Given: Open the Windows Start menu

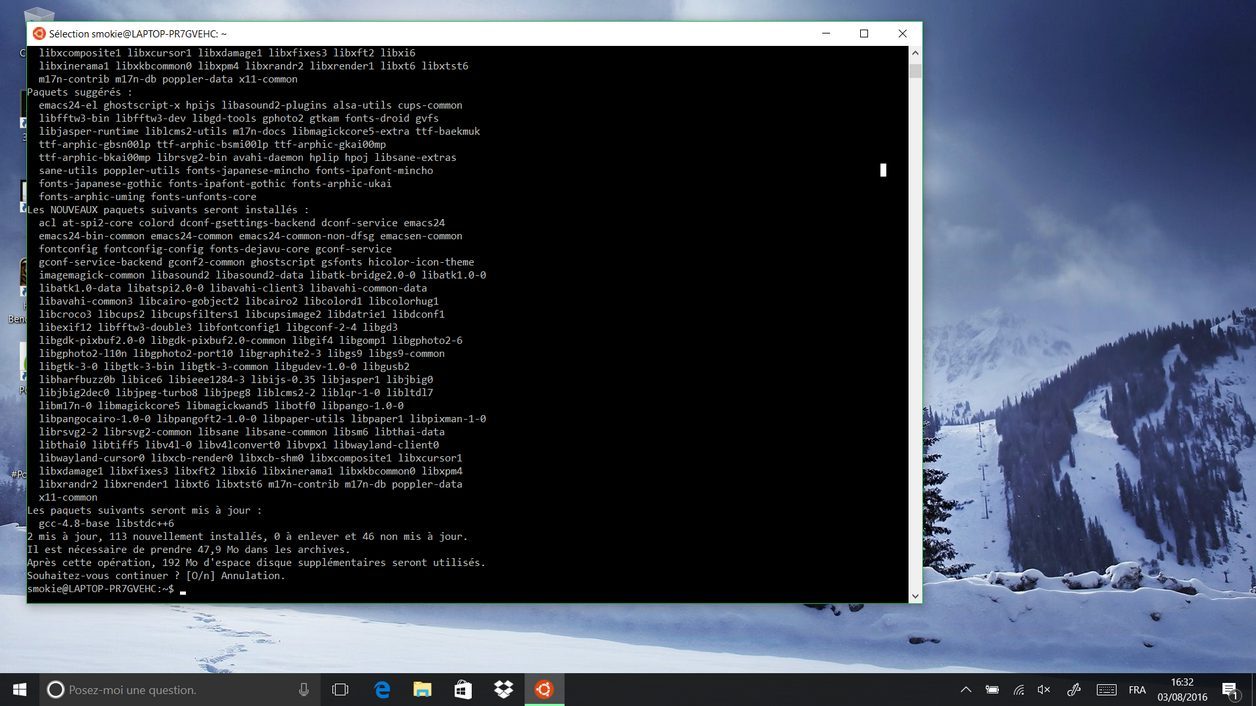Looking at the screenshot, I should coord(19,689).
